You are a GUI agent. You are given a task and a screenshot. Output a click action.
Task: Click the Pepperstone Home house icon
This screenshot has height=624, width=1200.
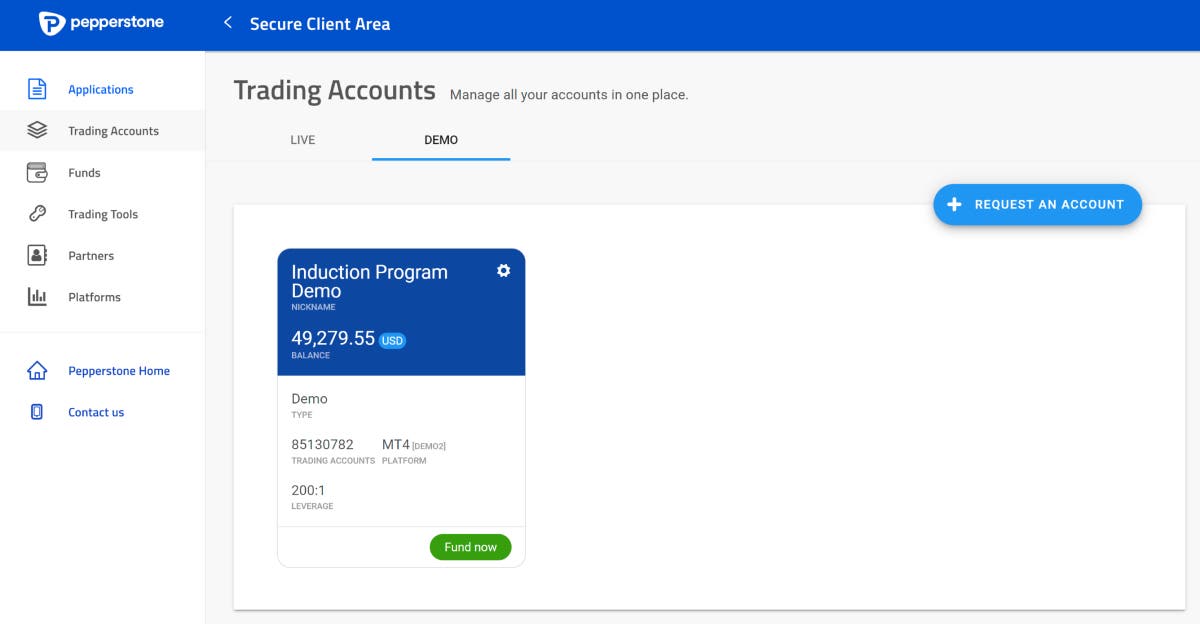pos(37,370)
